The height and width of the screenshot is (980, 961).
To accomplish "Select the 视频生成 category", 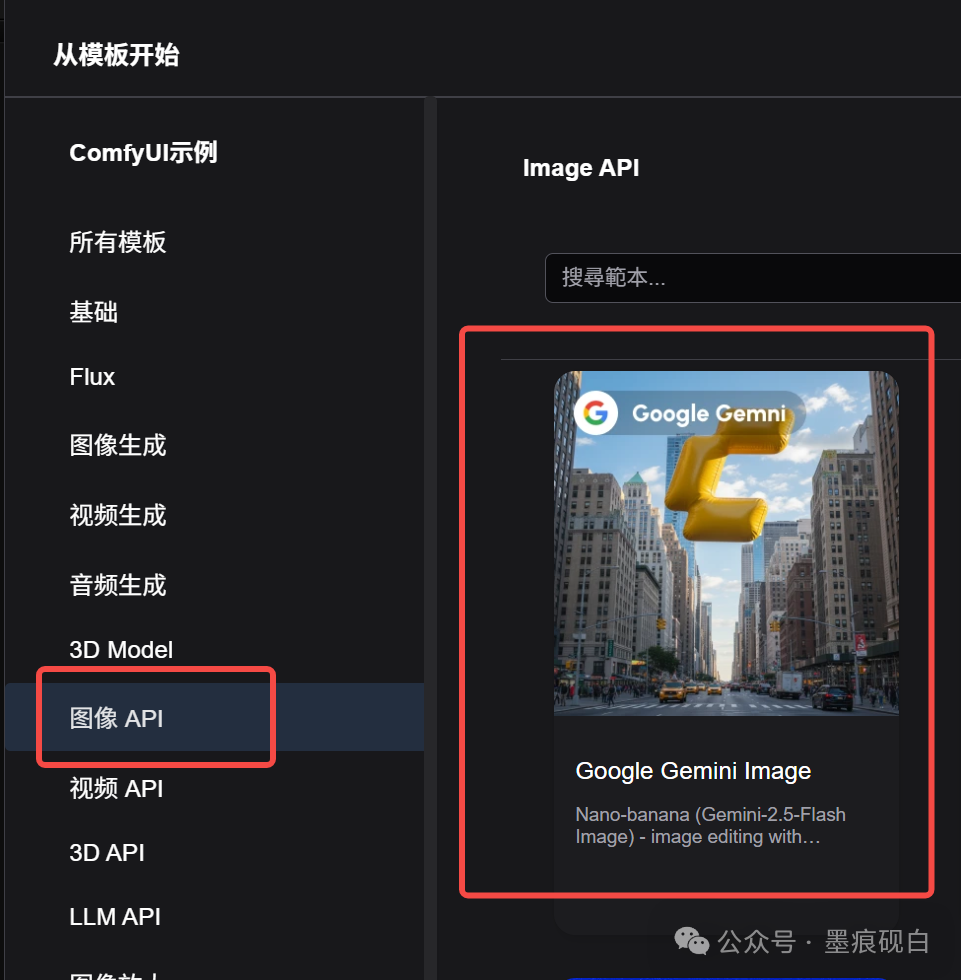I will (117, 516).
